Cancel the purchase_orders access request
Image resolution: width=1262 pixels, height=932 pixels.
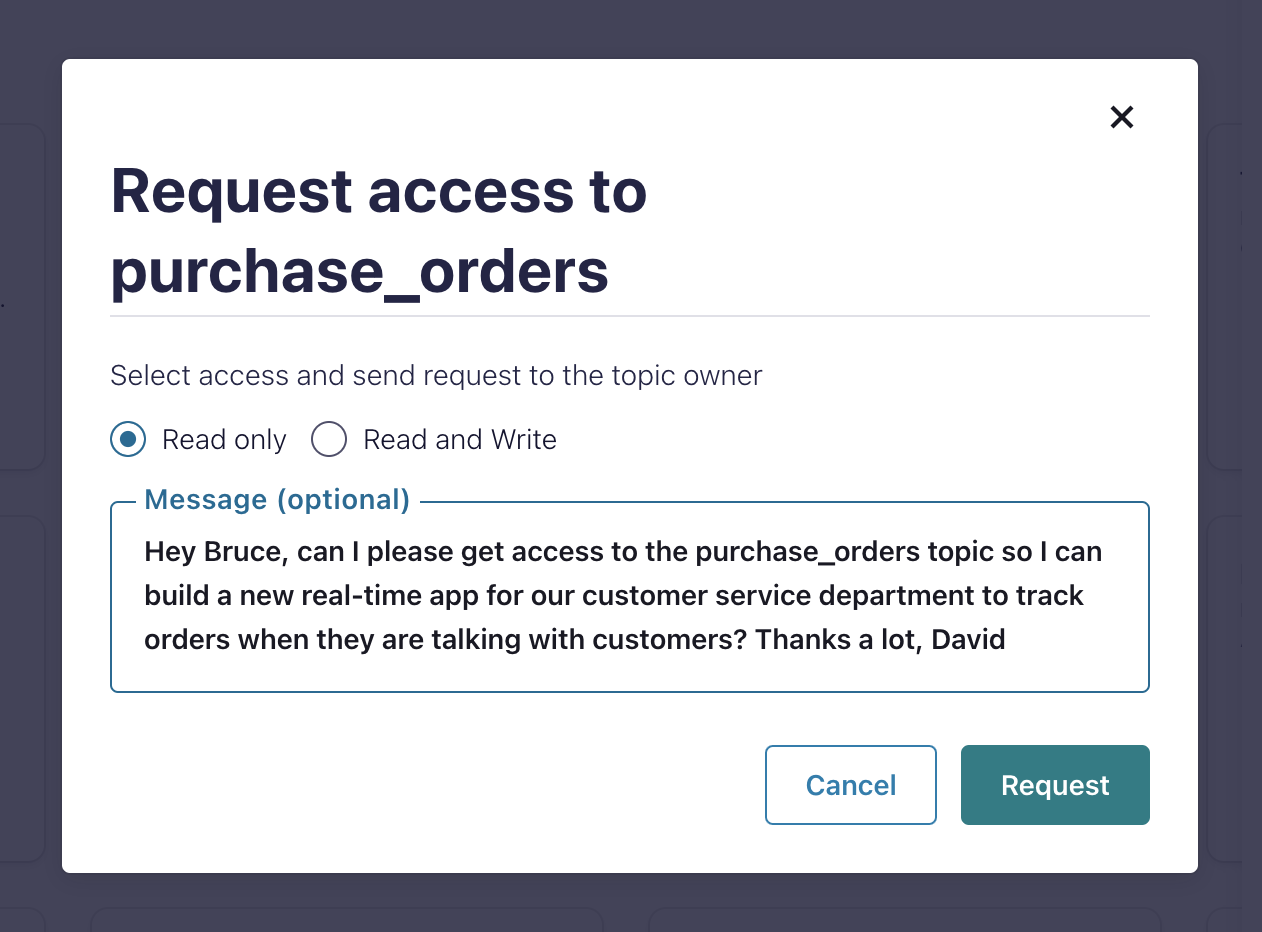(x=850, y=785)
